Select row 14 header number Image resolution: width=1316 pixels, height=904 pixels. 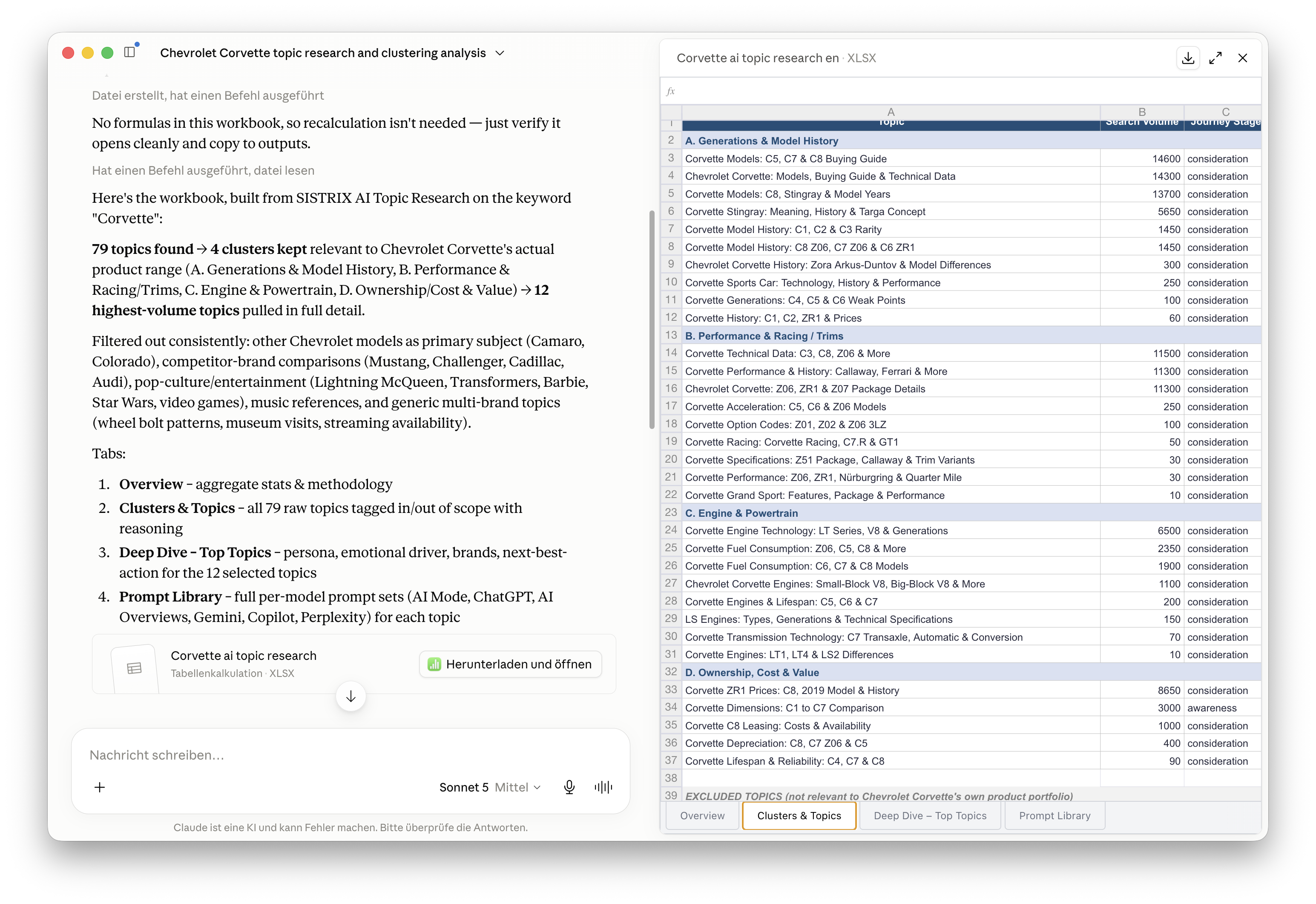[x=671, y=353]
